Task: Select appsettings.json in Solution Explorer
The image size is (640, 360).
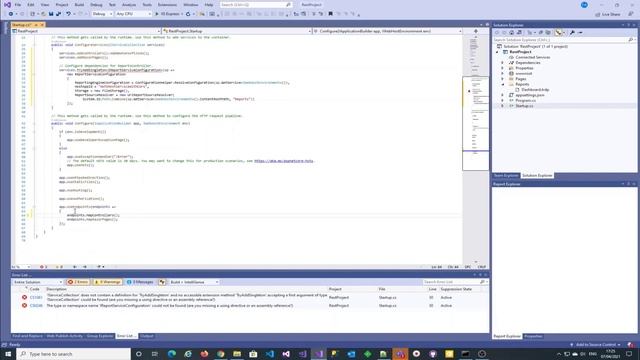Action: (529, 95)
